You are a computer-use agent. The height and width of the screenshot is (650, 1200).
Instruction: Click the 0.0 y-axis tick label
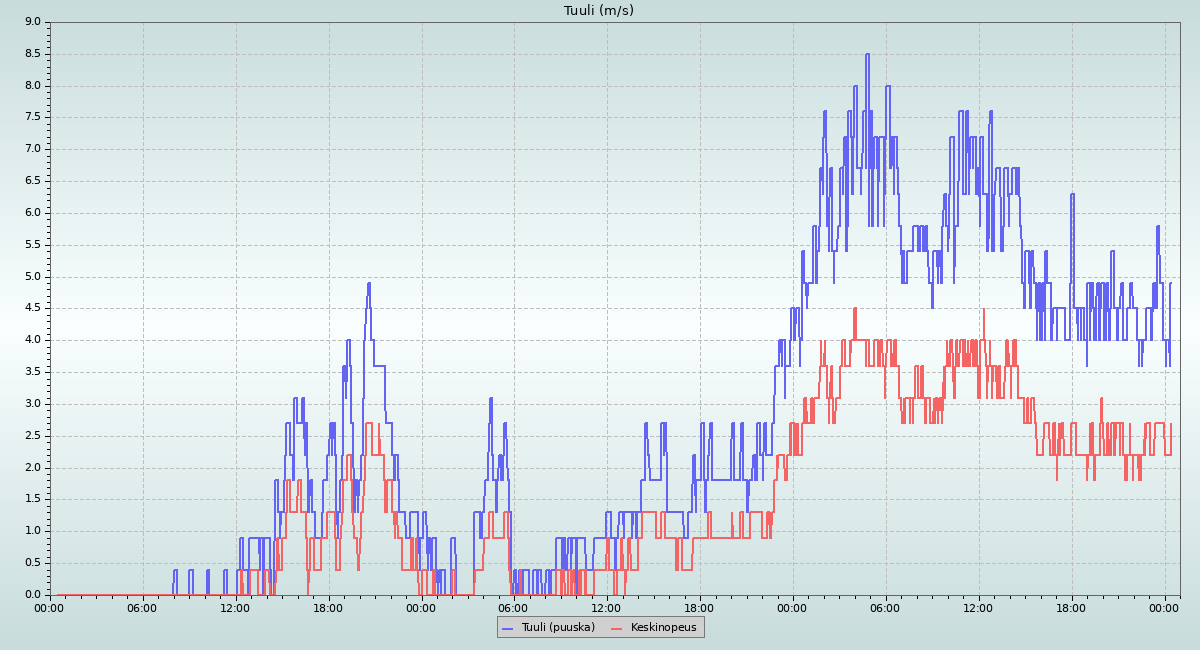coord(32,595)
